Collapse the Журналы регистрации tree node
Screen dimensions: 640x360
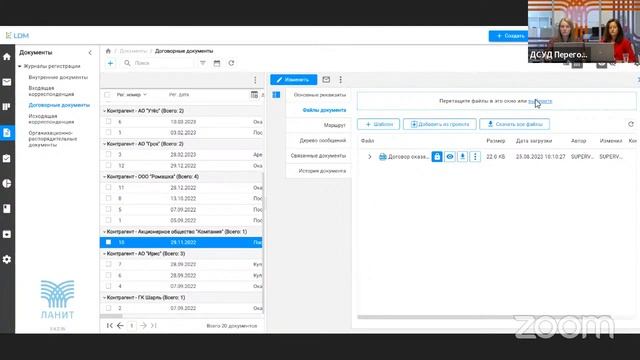point(19,66)
